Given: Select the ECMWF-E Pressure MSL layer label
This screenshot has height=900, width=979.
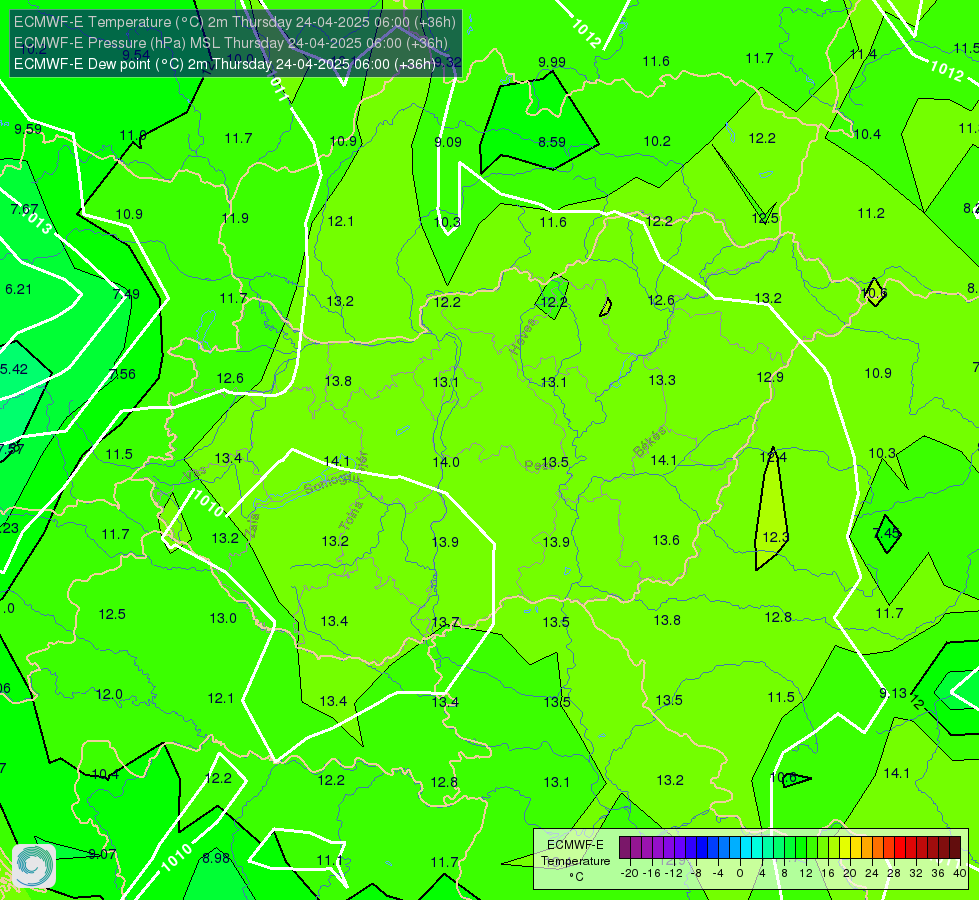Looking at the screenshot, I should point(230,43).
